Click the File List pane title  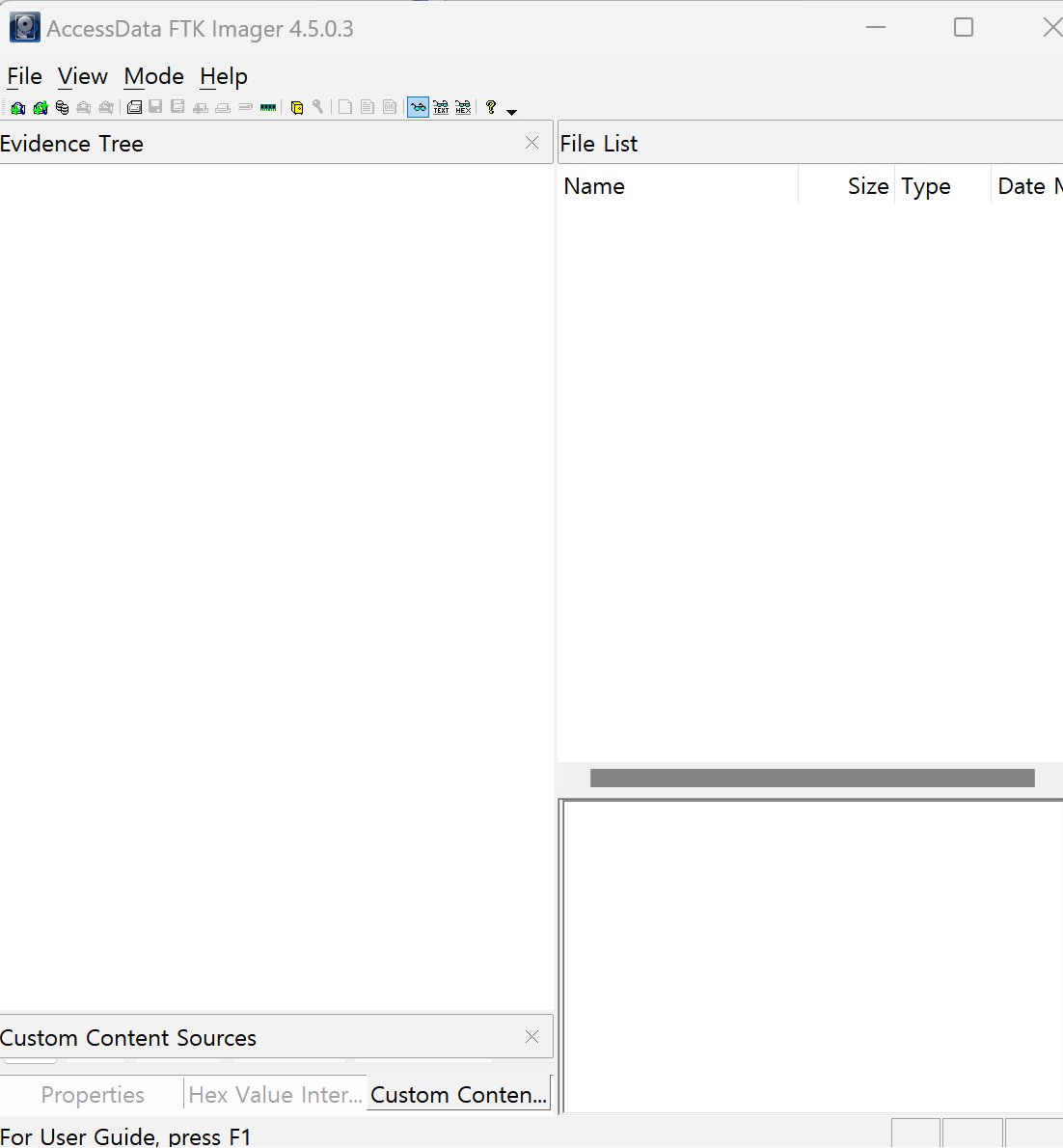pos(599,144)
